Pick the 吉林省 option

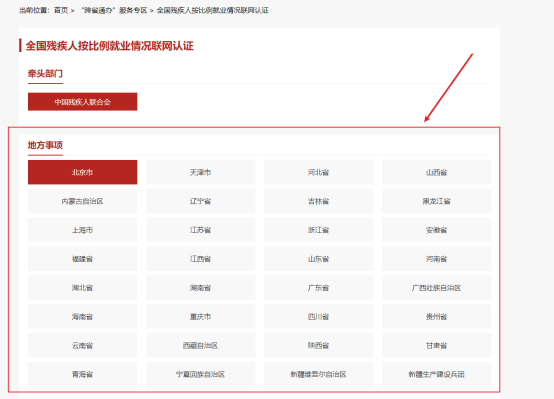[x=318, y=201]
